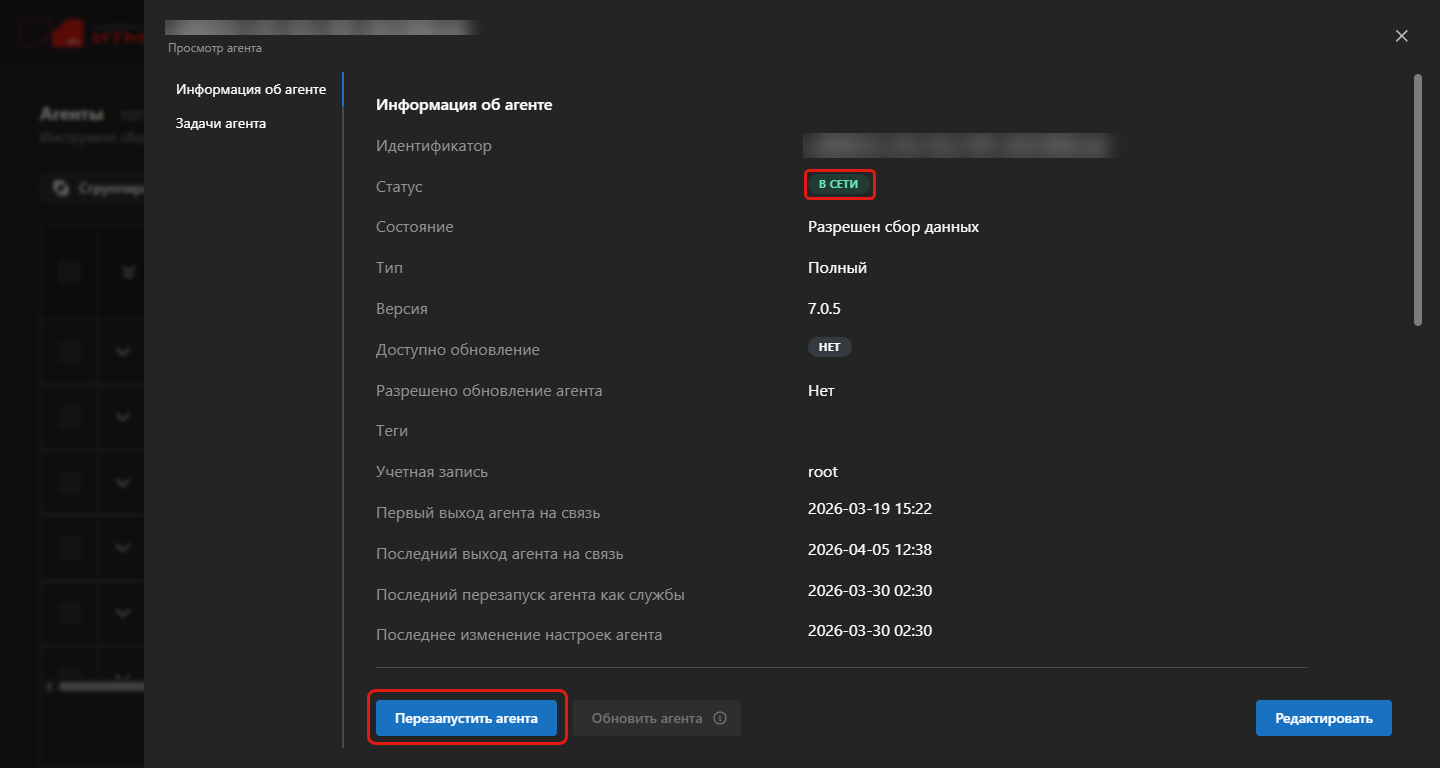Switch to the Задачи агента tab
1440x768 pixels.
click(x=221, y=123)
